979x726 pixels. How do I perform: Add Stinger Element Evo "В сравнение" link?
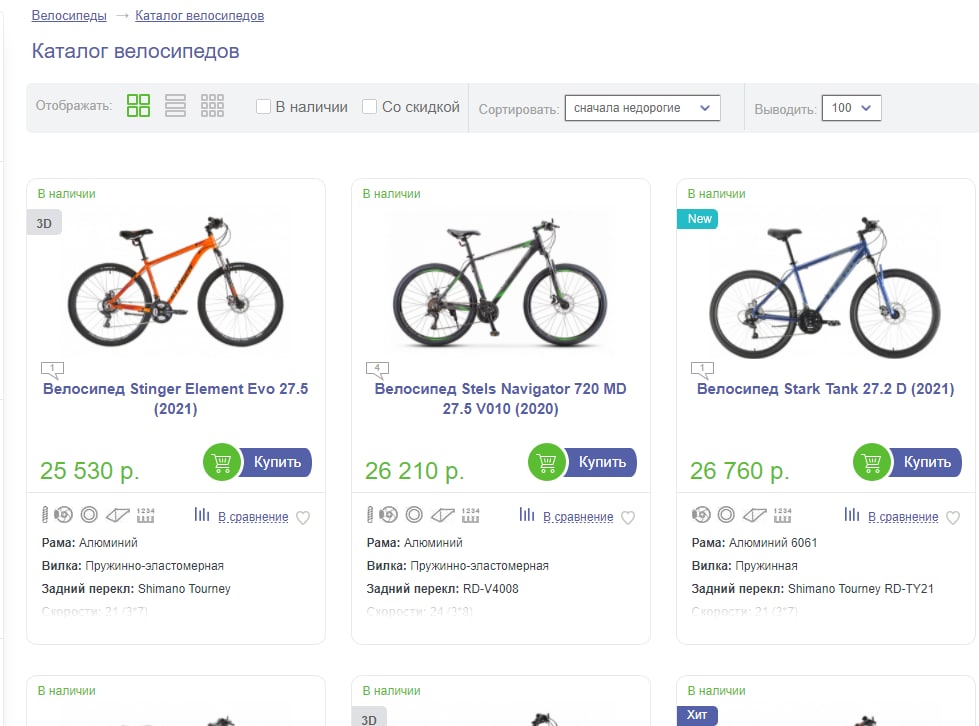click(x=253, y=517)
